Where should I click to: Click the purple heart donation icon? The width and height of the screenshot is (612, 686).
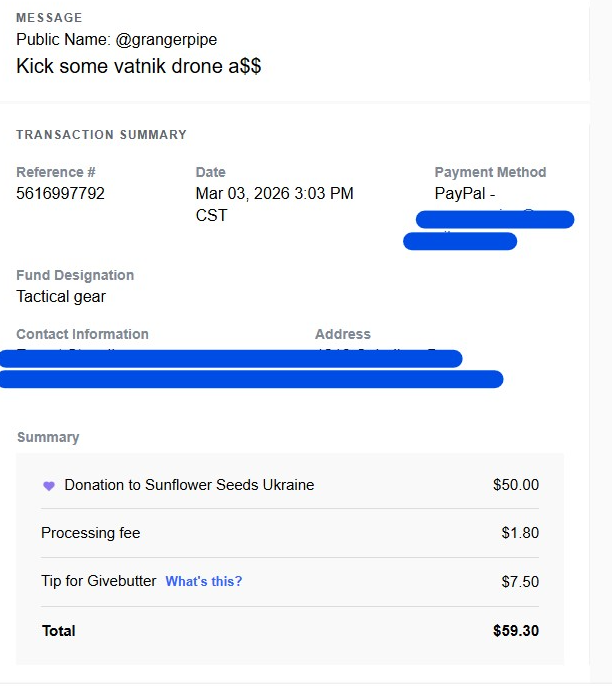pyautogui.click(x=48, y=486)
